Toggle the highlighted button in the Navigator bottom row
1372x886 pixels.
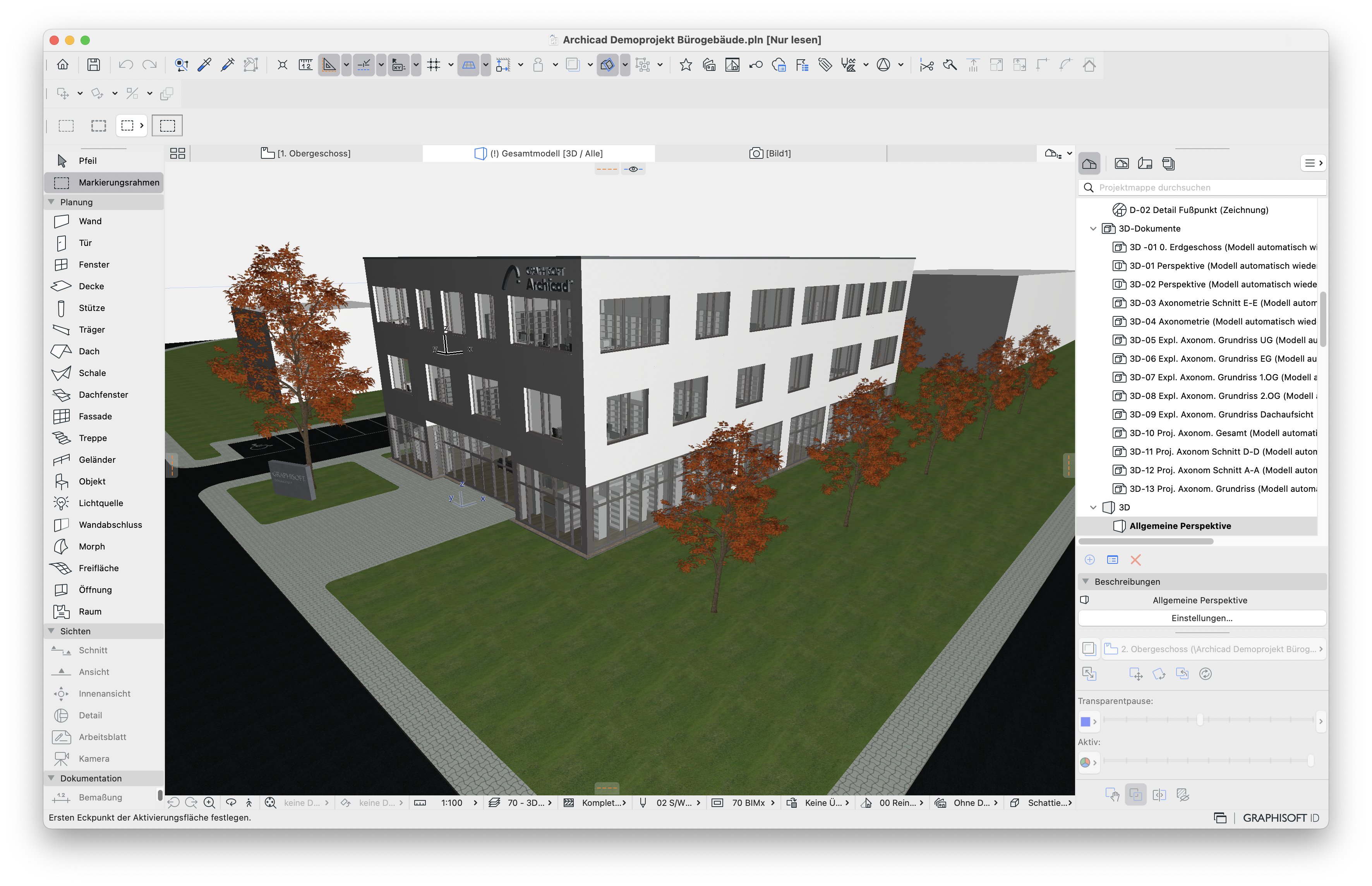pyautogui.click(x=1136, y=795)
